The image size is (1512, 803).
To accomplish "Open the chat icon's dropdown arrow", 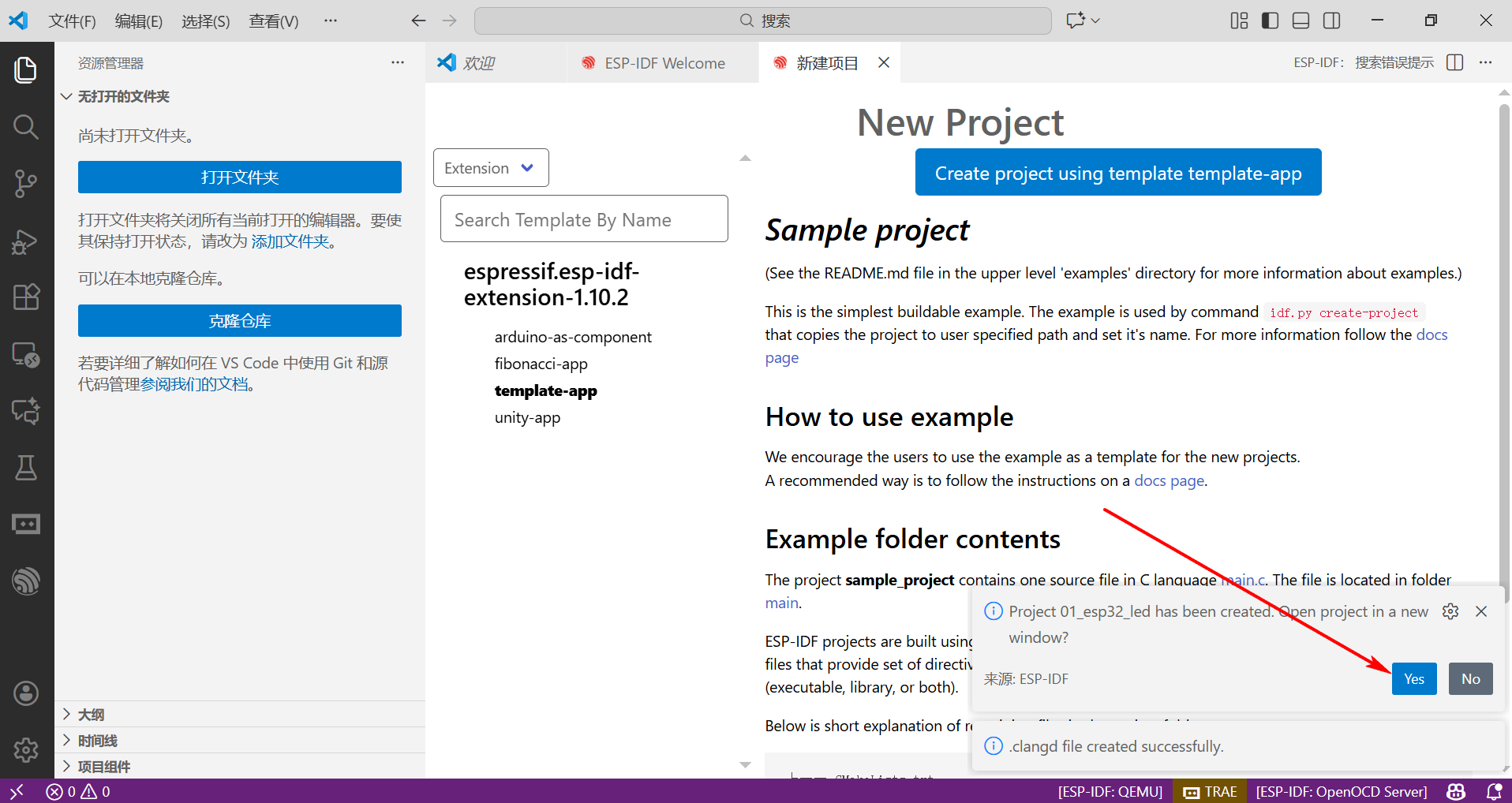I will pos(1095,21).
